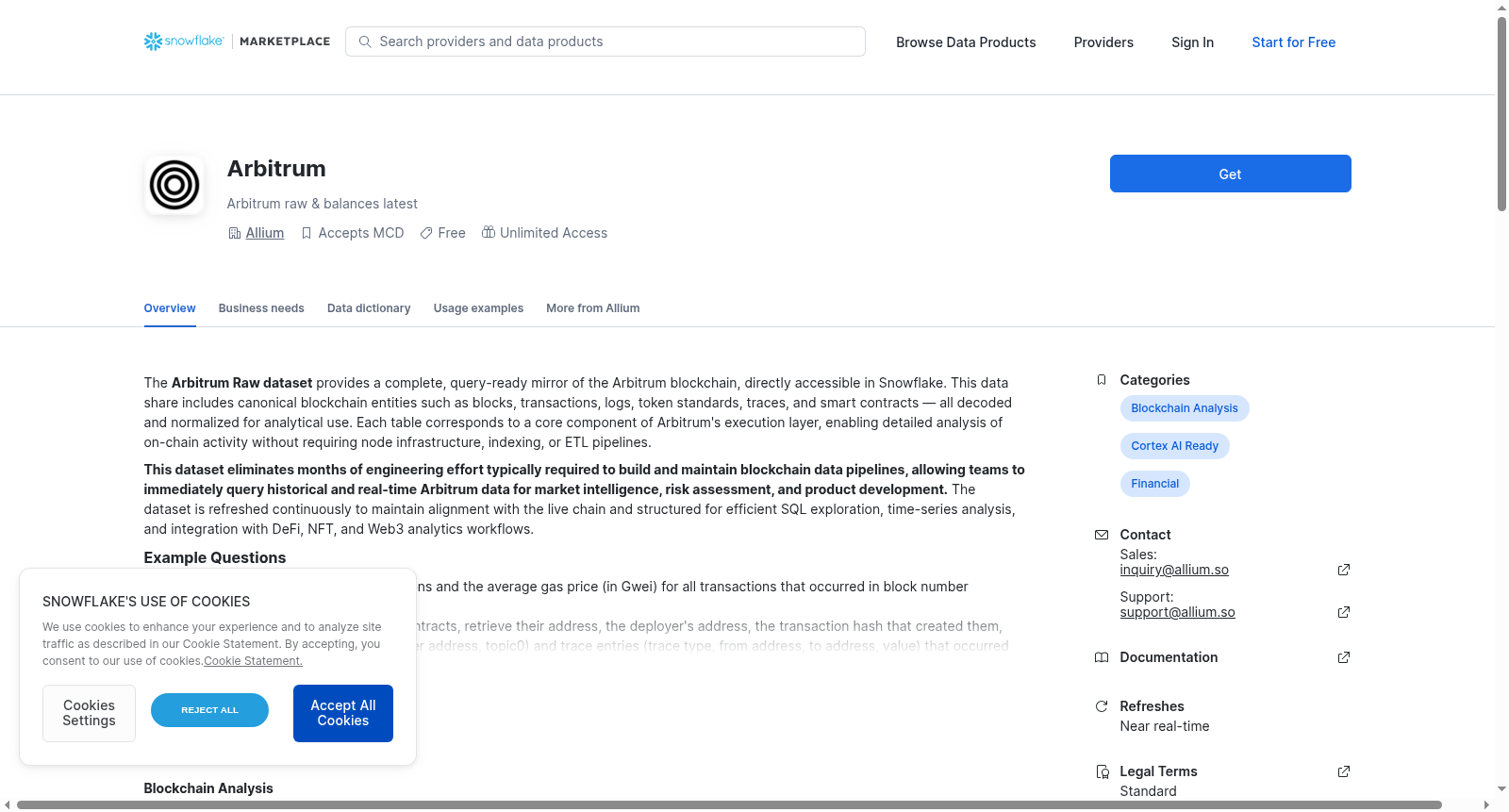The height and width of the screenshot is (812, 1509).
Task: Click the Legal Terms document icon
Action: (x=1102, y=771)
